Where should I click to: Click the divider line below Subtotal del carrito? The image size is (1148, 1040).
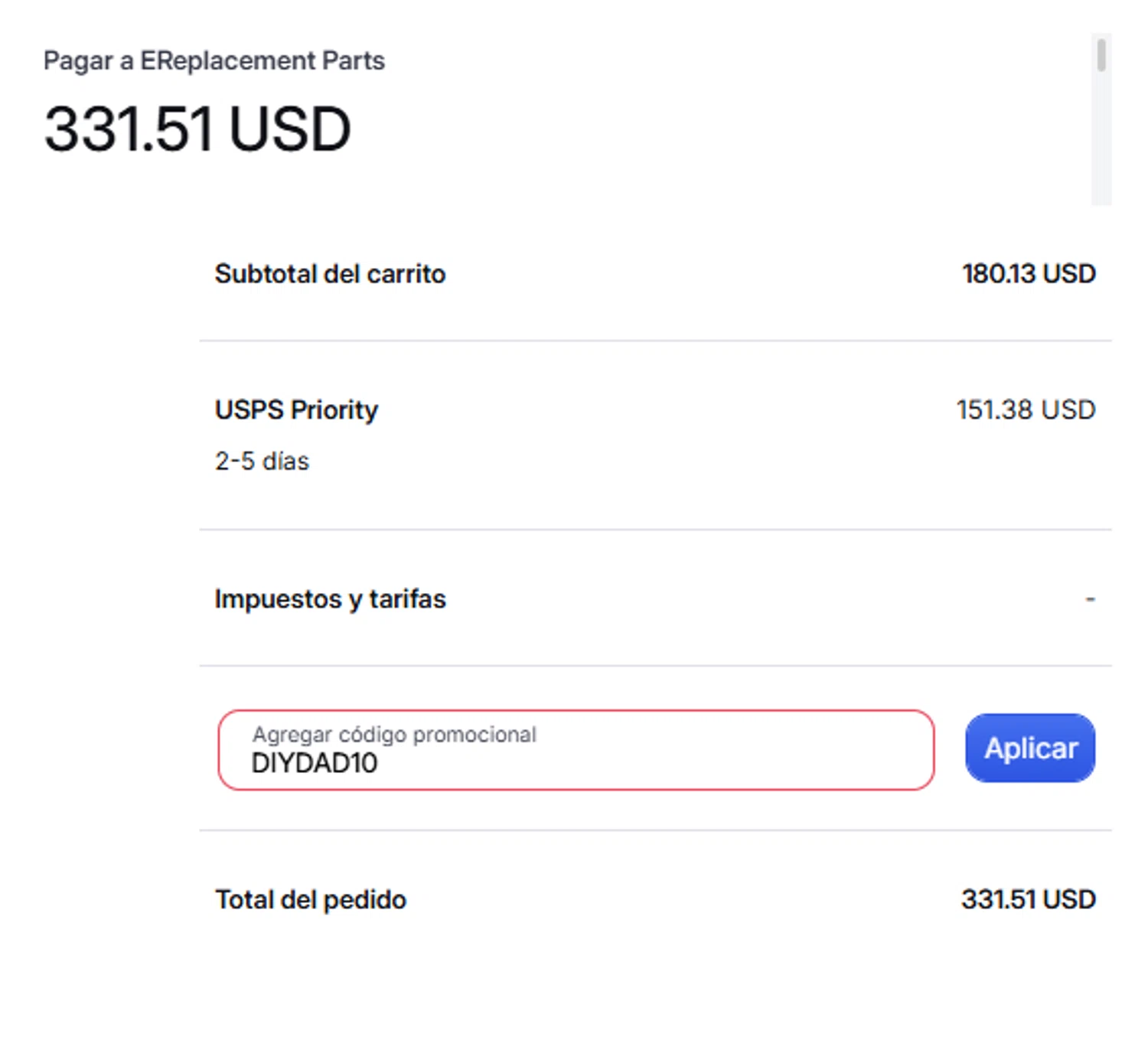(x=654, y=341)
